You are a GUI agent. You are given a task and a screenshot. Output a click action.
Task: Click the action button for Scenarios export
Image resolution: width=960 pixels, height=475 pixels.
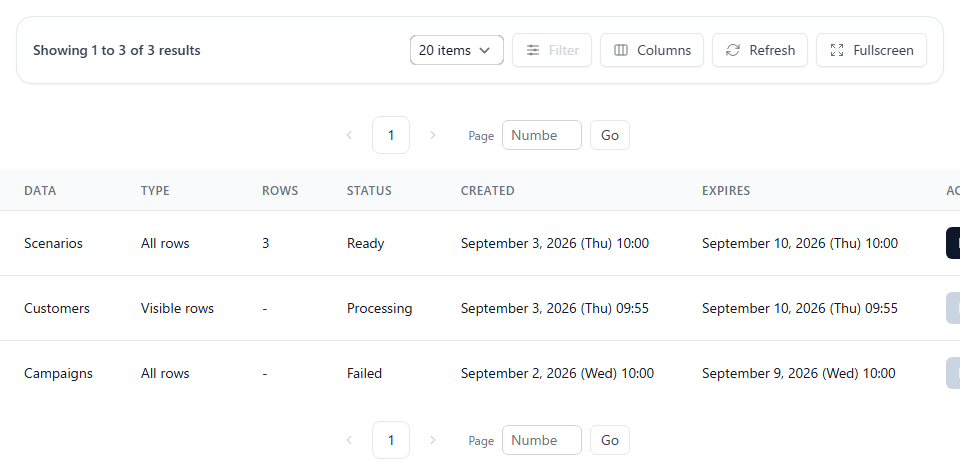click(x=953, y=243)
